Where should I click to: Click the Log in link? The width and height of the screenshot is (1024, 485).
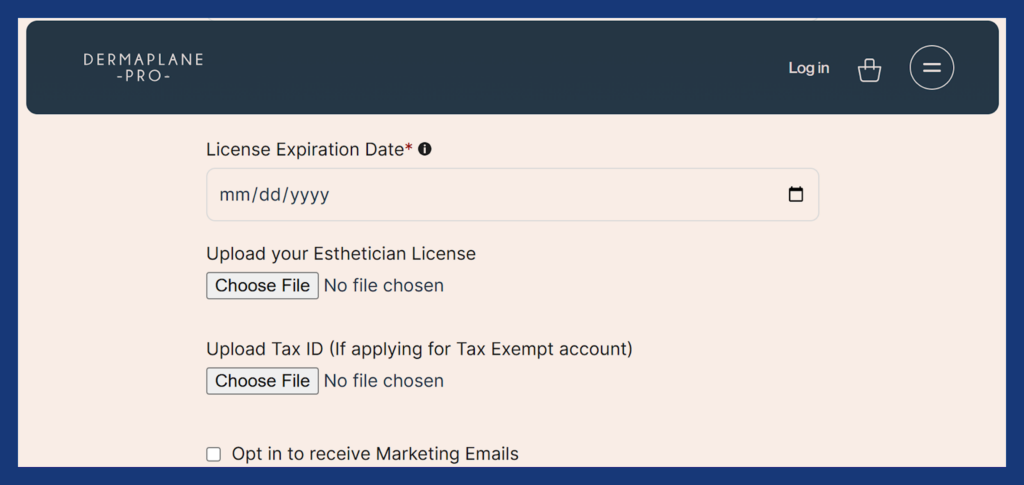(x=808, y=68)
